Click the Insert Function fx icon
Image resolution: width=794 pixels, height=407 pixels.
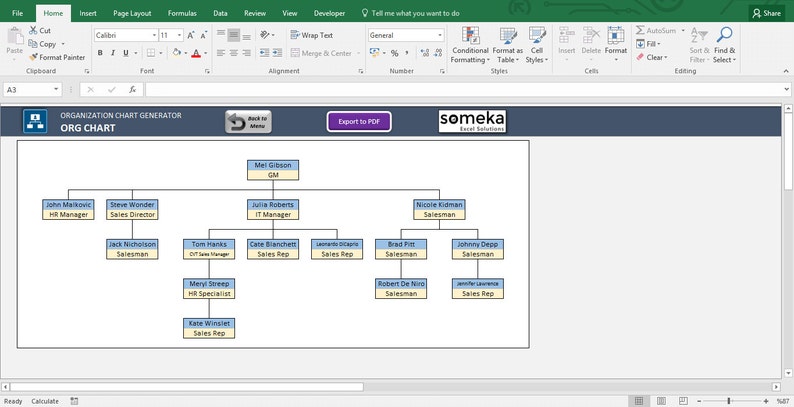click(x=132, y=90)
